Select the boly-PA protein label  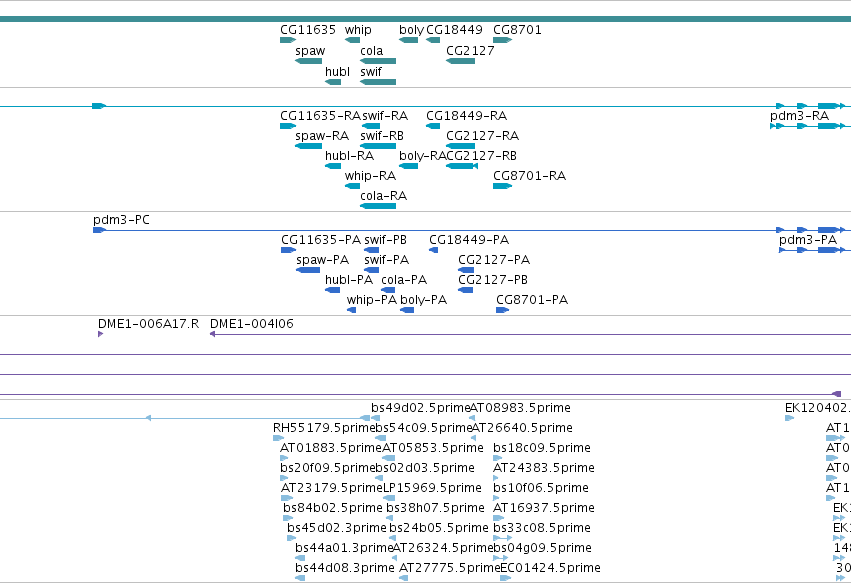(423, 300)
